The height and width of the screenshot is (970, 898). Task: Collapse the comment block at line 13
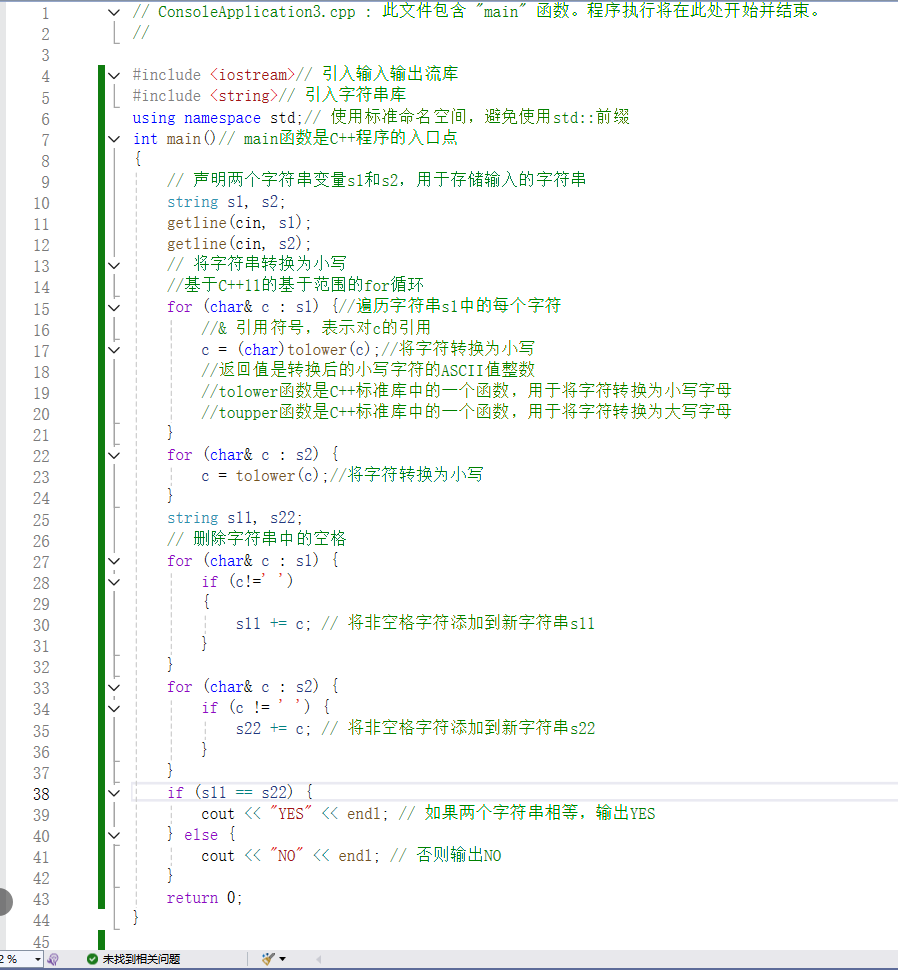(x=114, y=265)
